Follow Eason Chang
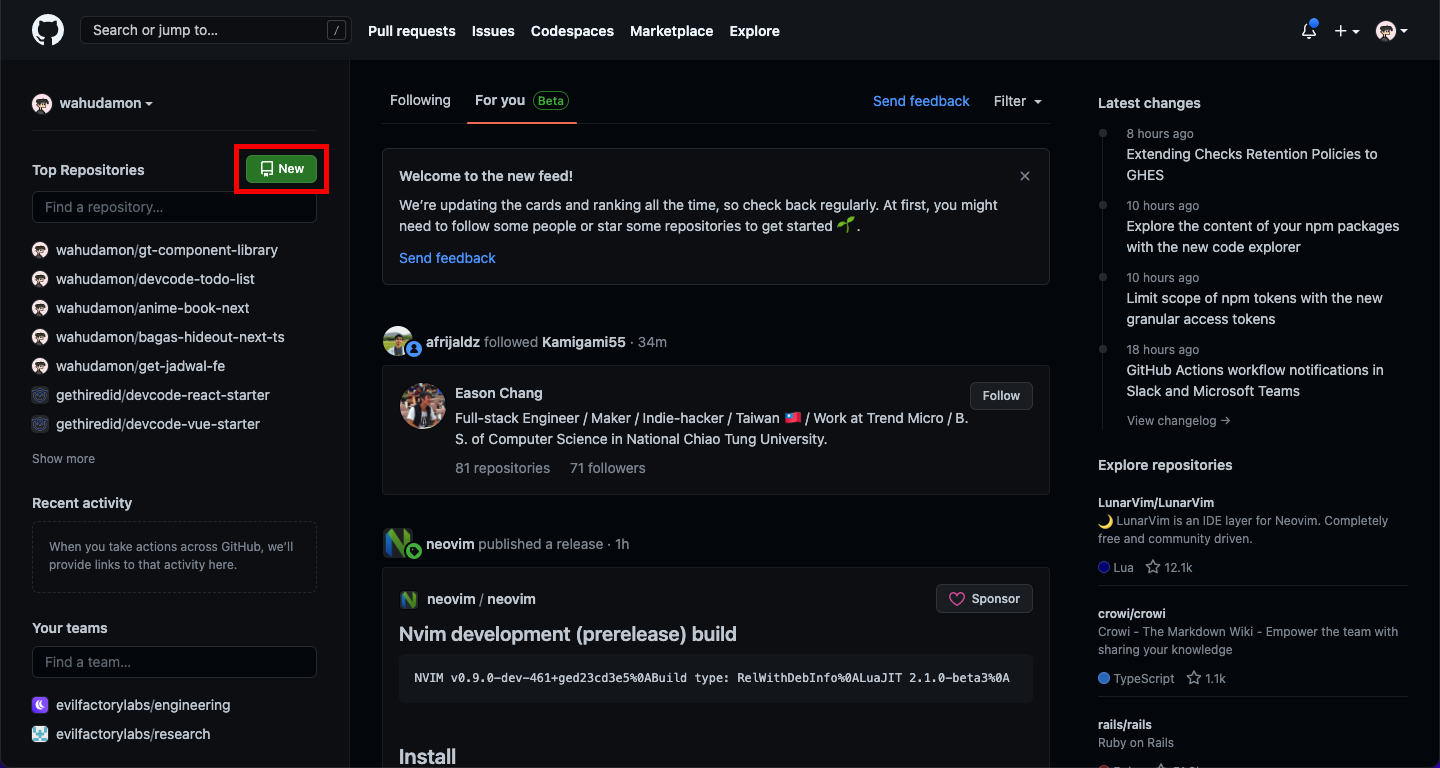Image resolution: width=1440 pixels, height=768 pixels. 1001,396
